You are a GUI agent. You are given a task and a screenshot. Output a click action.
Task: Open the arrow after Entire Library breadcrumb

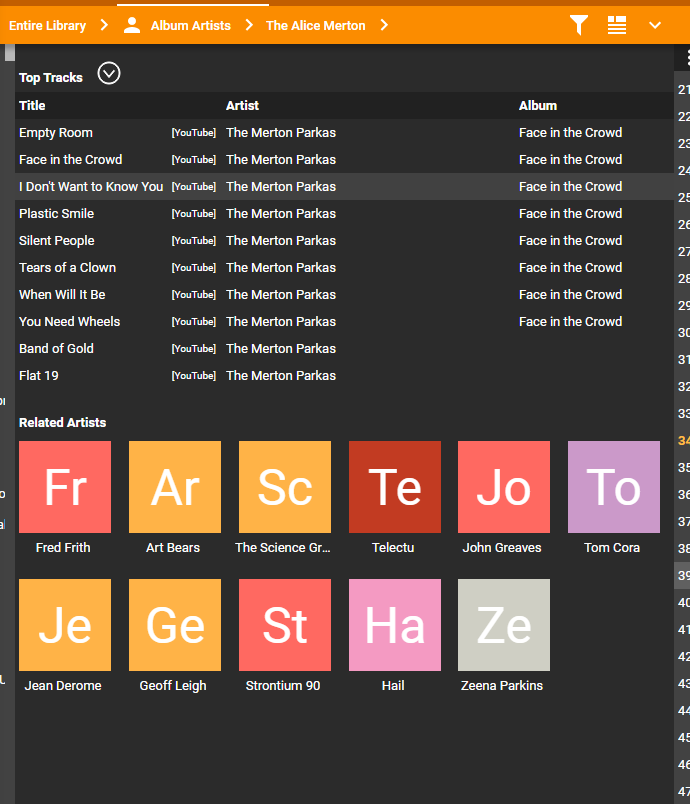(104, 25)
